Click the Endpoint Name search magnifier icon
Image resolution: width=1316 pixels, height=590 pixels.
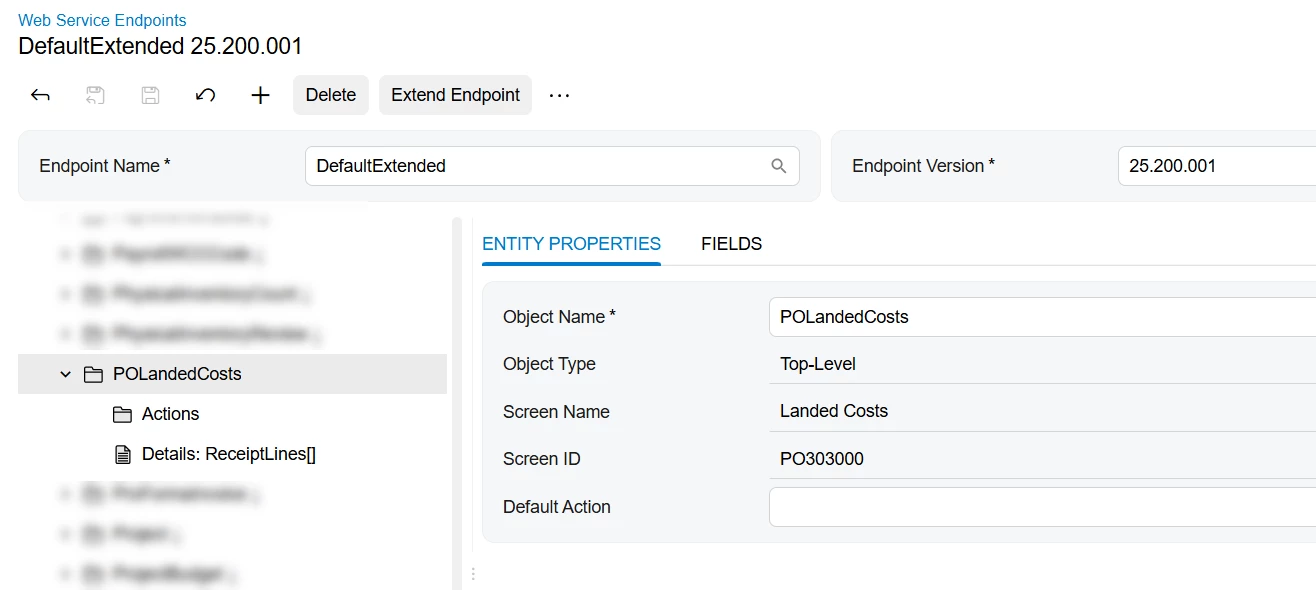click(x=779, y=166)
